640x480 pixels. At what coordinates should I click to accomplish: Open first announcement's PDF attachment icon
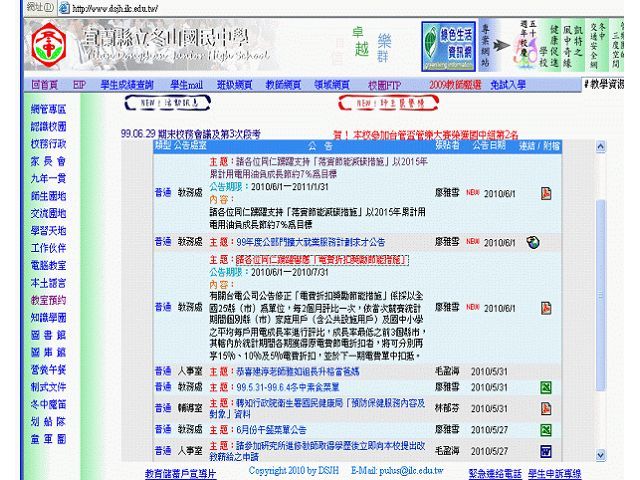545,192
